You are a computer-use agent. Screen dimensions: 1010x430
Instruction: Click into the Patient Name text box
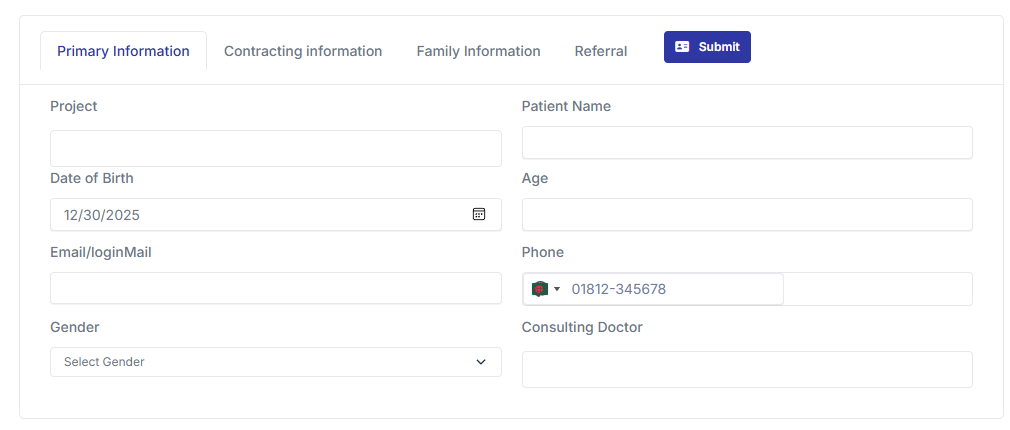(x=747, y=143)
